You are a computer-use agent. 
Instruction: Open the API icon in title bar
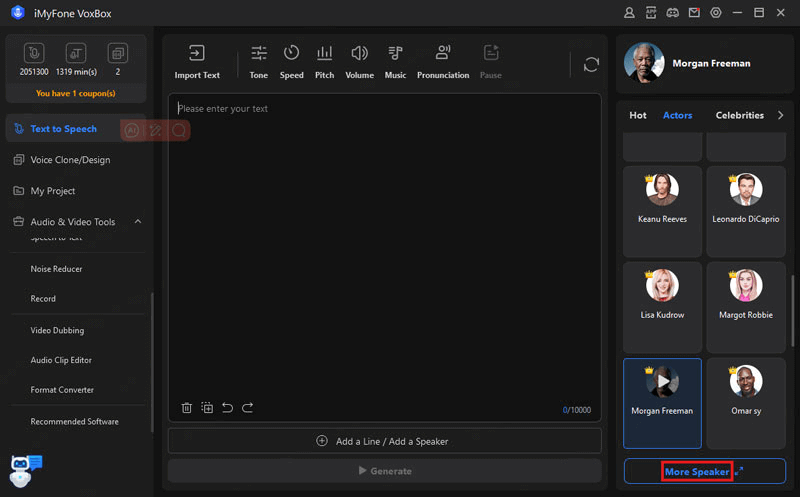click(x=651, y=13)
